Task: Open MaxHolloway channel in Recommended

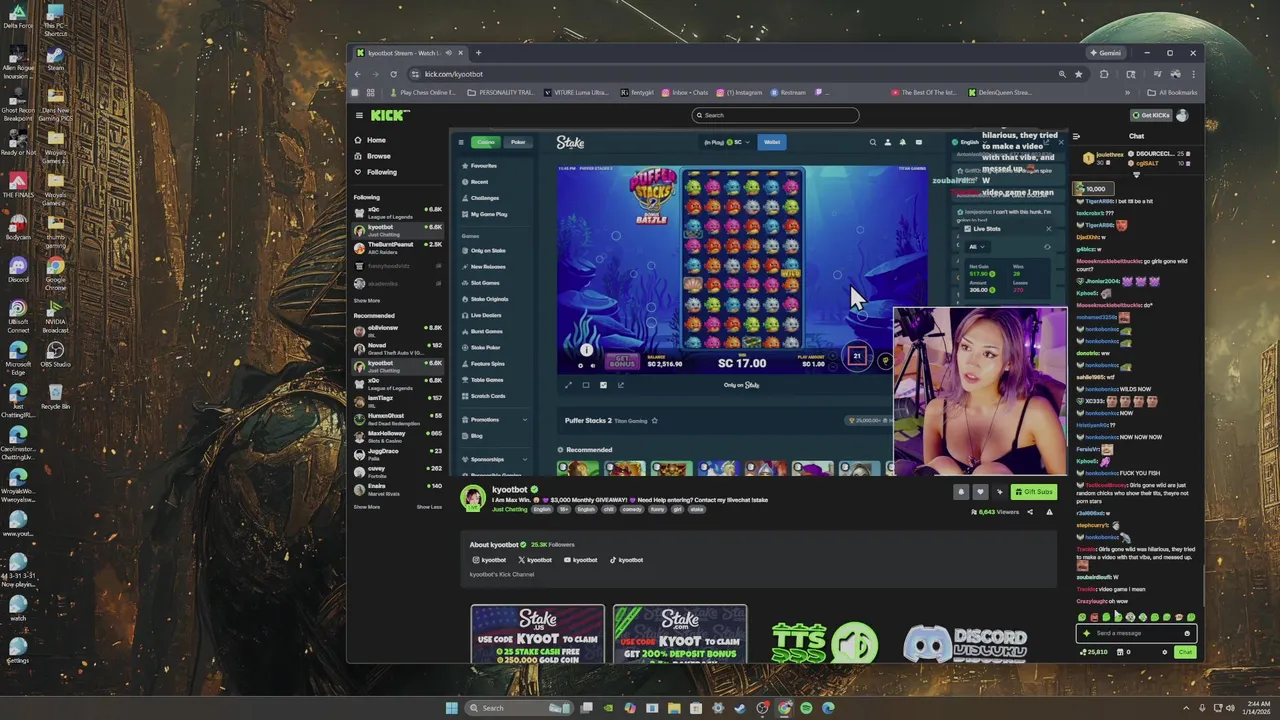Action: coord(398,436)
